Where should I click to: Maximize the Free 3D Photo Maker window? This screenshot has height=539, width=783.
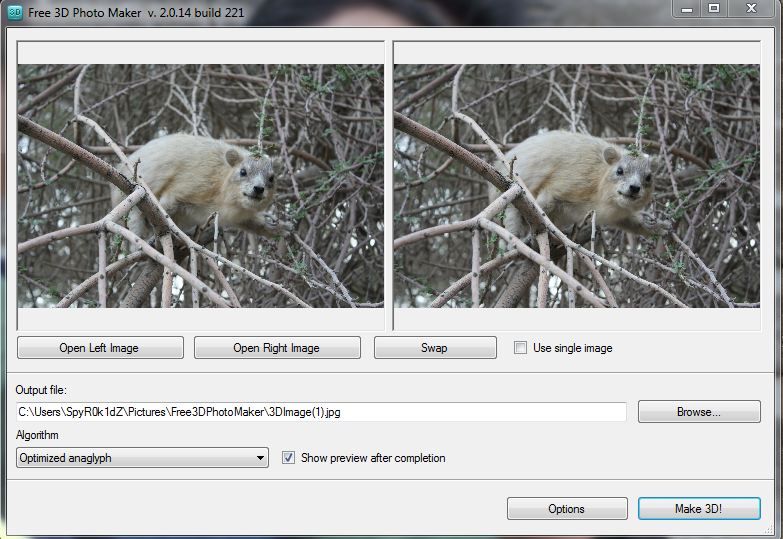(714, 9)
